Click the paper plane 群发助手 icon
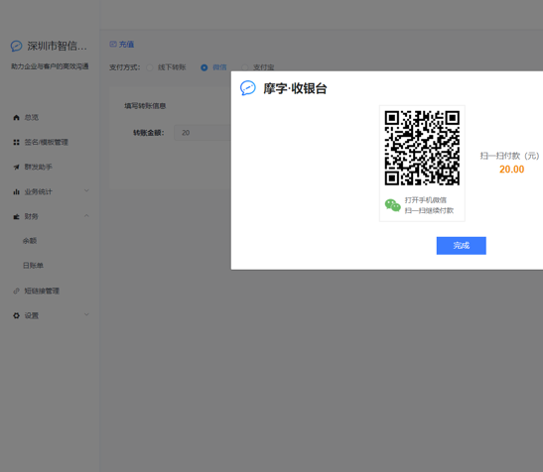 click(x=16, y=167)
